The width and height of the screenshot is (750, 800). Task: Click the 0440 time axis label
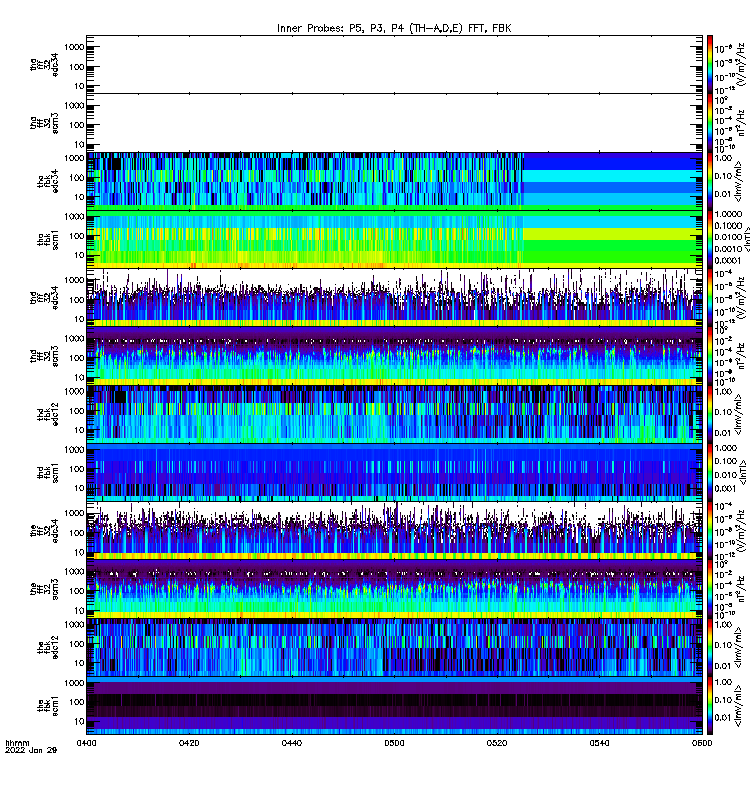tap(291, 743)
